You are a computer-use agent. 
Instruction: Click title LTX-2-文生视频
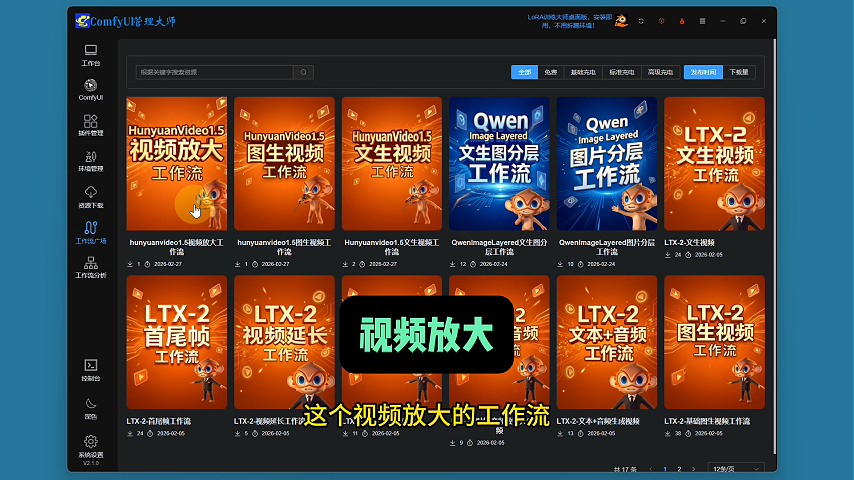689,242
